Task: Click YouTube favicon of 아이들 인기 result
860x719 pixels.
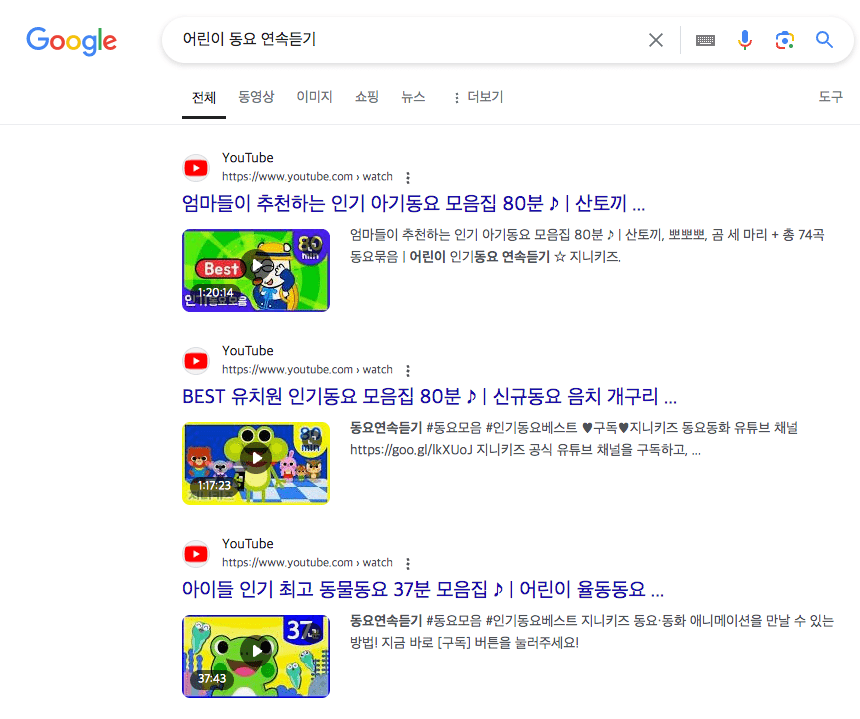Action: [196, 554]
